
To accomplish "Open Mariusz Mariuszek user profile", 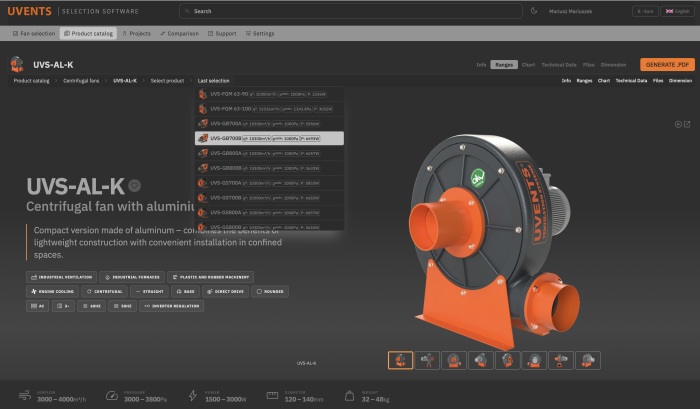I will tap(571, 11).
